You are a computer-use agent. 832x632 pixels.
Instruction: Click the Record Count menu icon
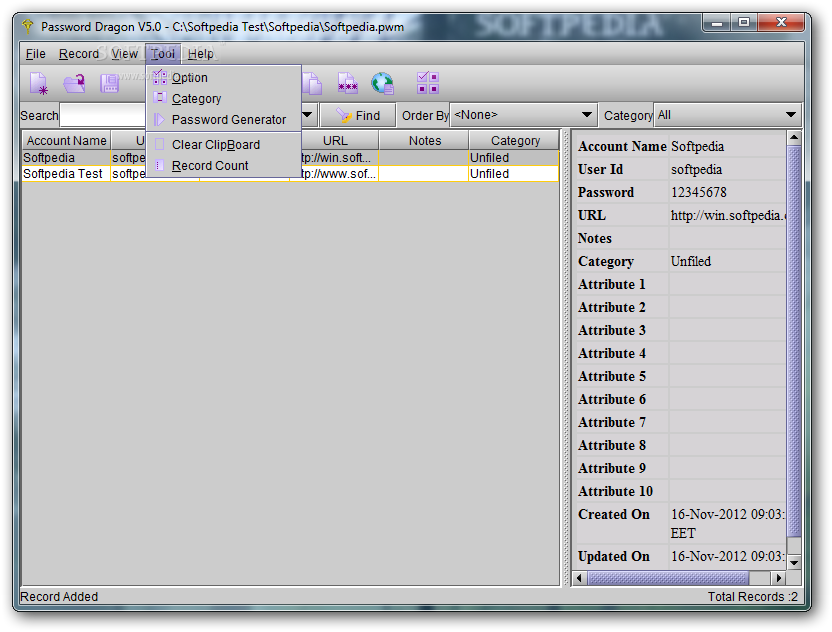(x=159, y=166)
